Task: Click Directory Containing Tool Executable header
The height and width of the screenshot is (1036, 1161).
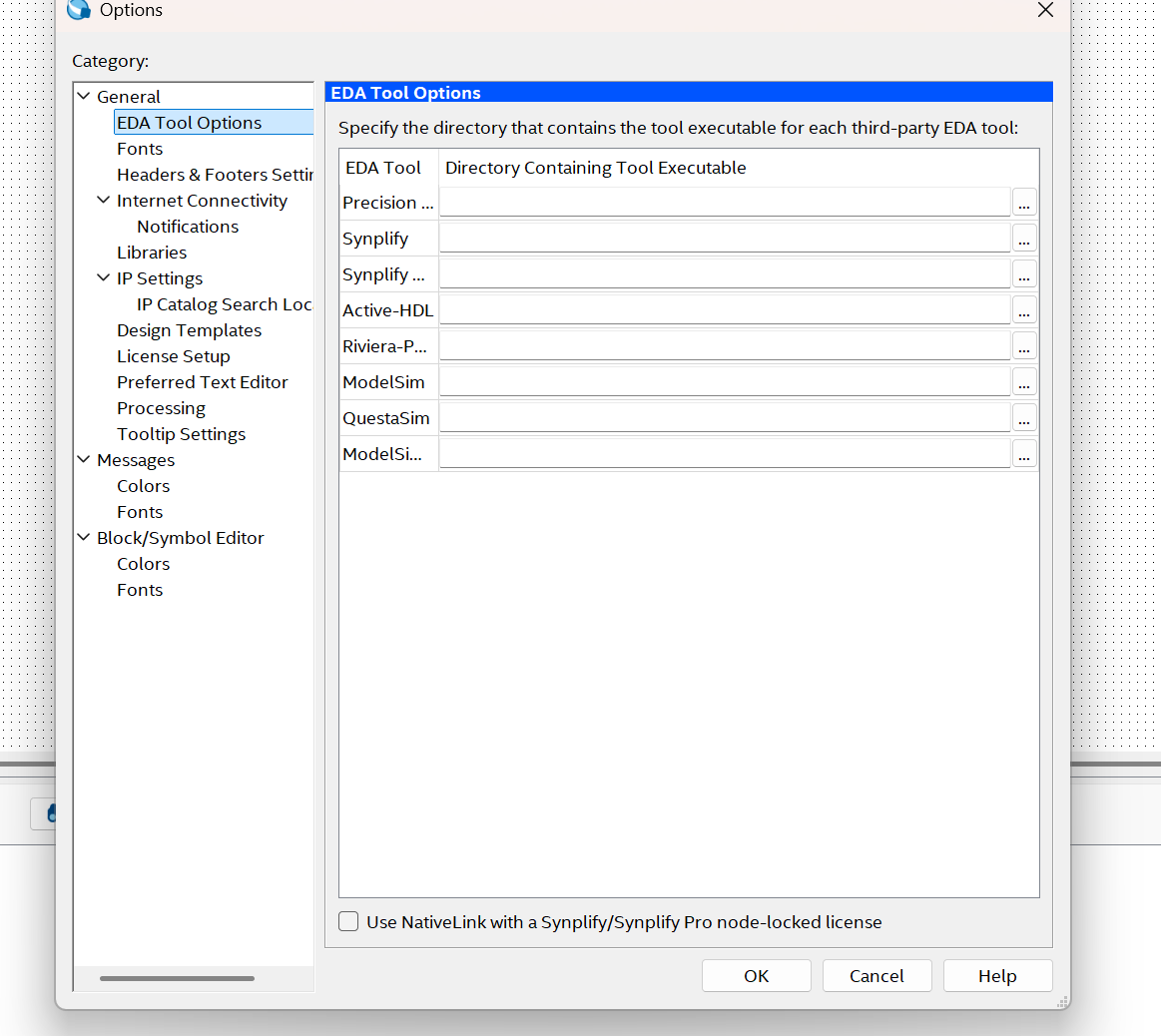Action: pos(738,168)
